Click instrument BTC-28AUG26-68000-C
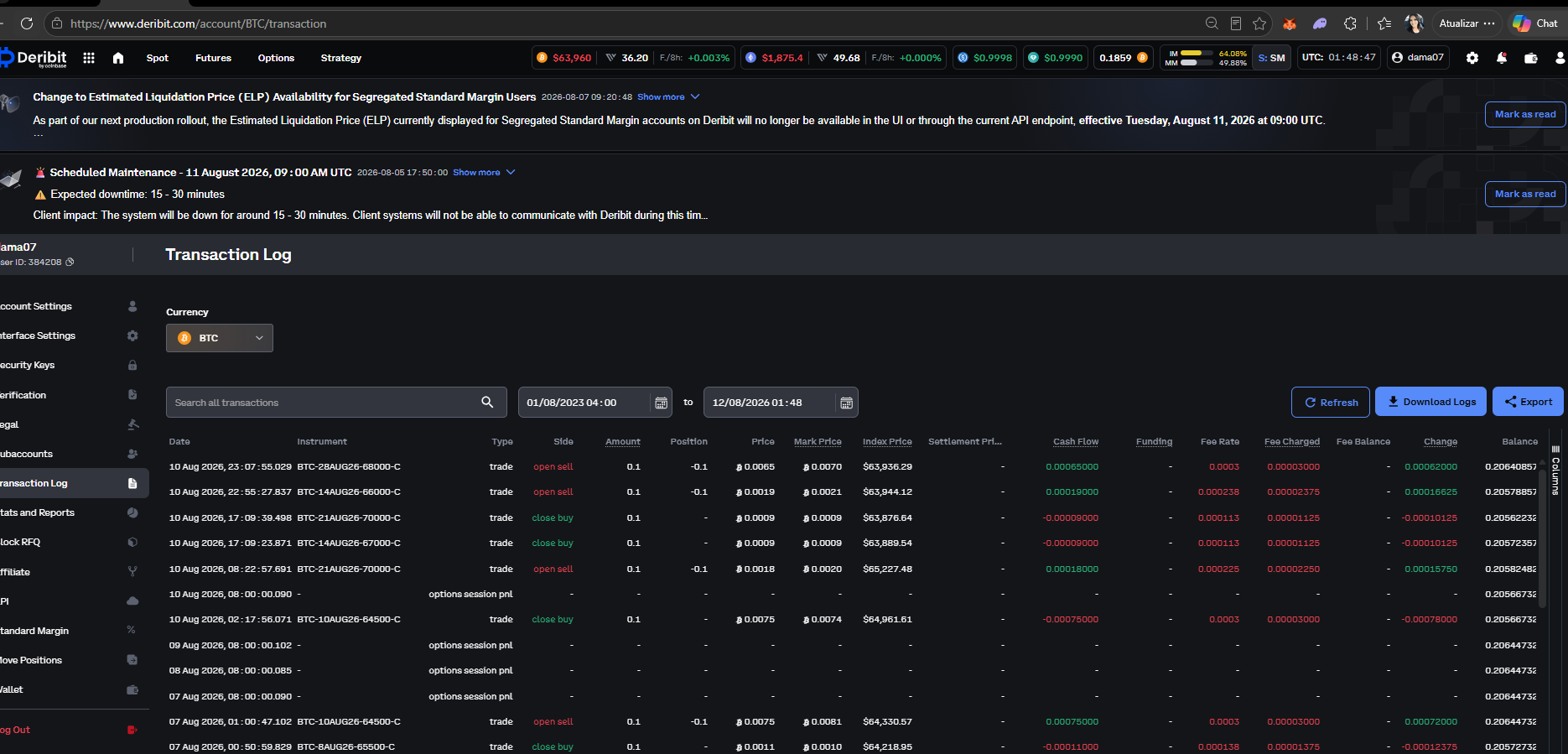 pyautogui.click(x=349, y=467)
